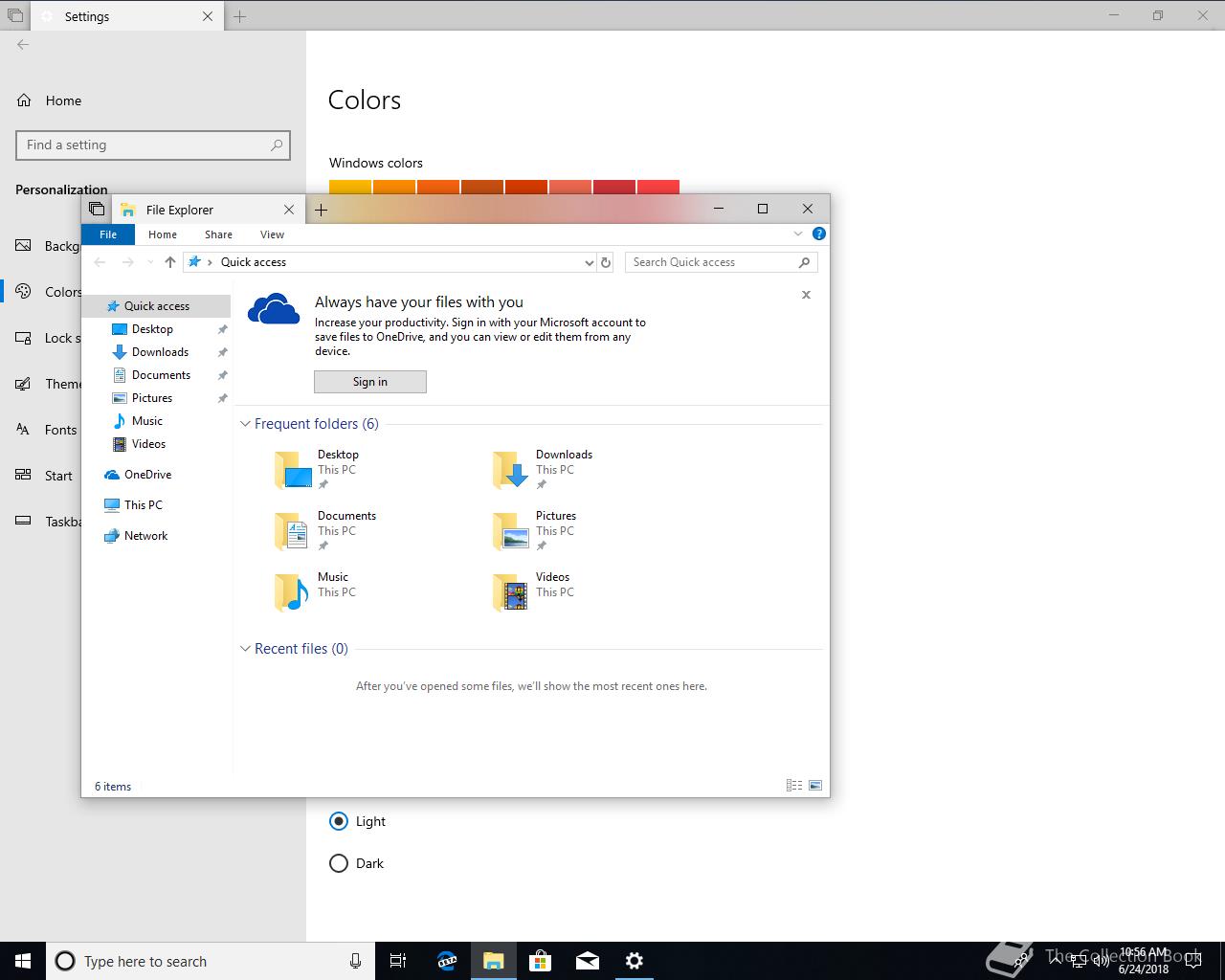
Task: Click the tab set icon of File Explorer window
Action: tap(97, 209)
